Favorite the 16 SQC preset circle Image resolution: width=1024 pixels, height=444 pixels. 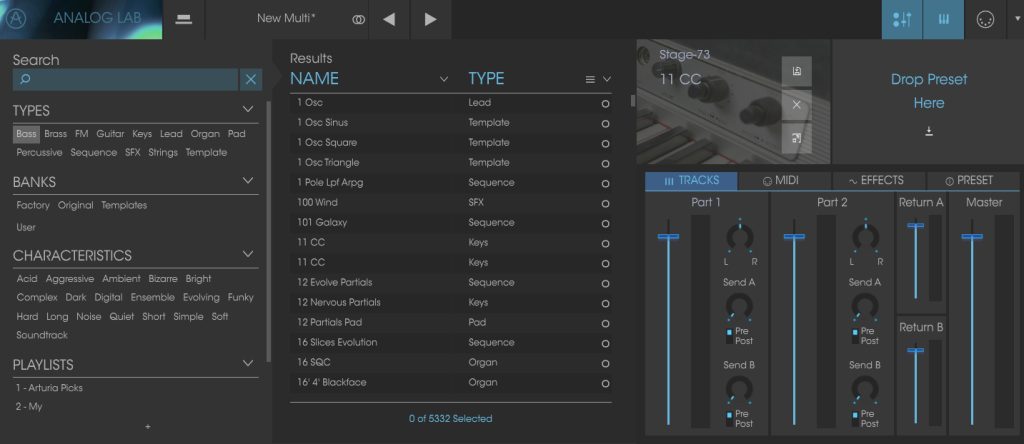coord(605,363)
